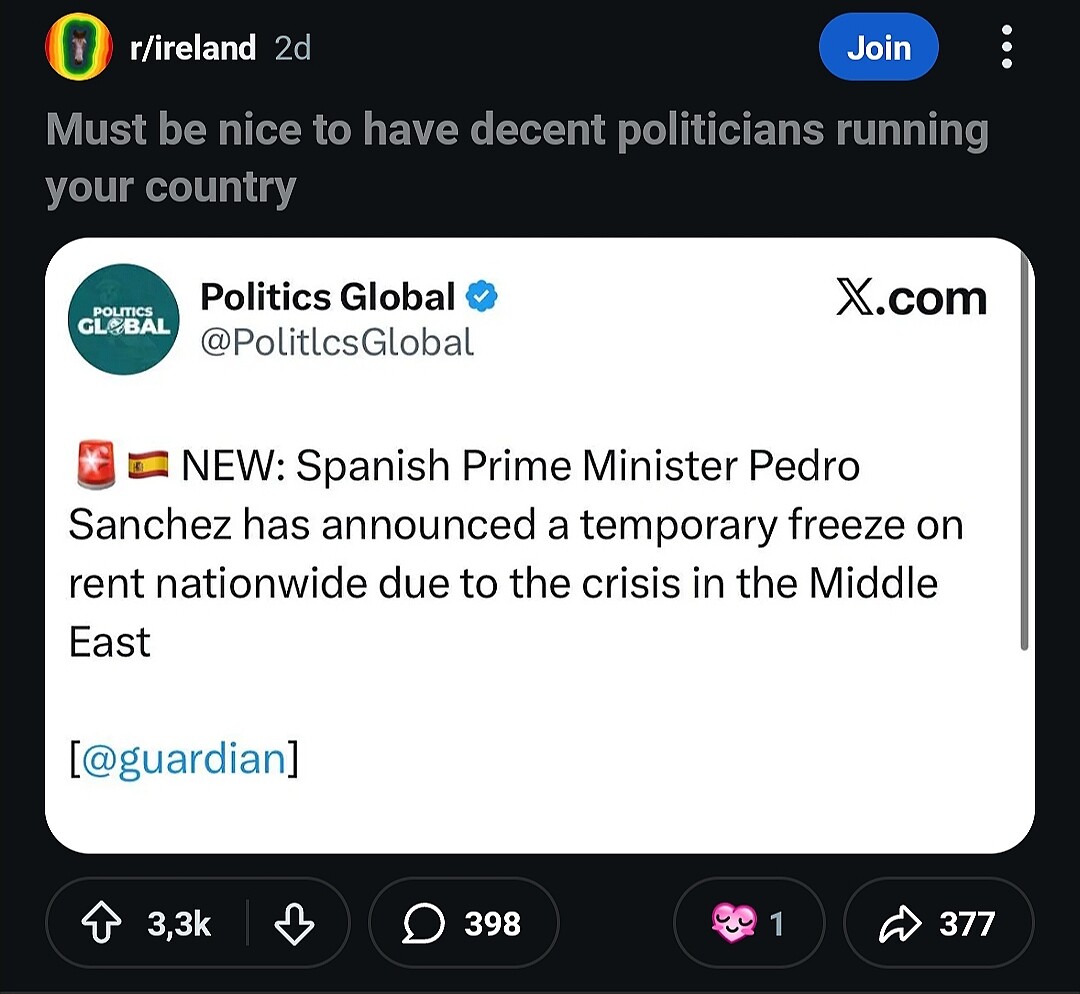
Task: Join the r/ireland community
Action: 878,48
